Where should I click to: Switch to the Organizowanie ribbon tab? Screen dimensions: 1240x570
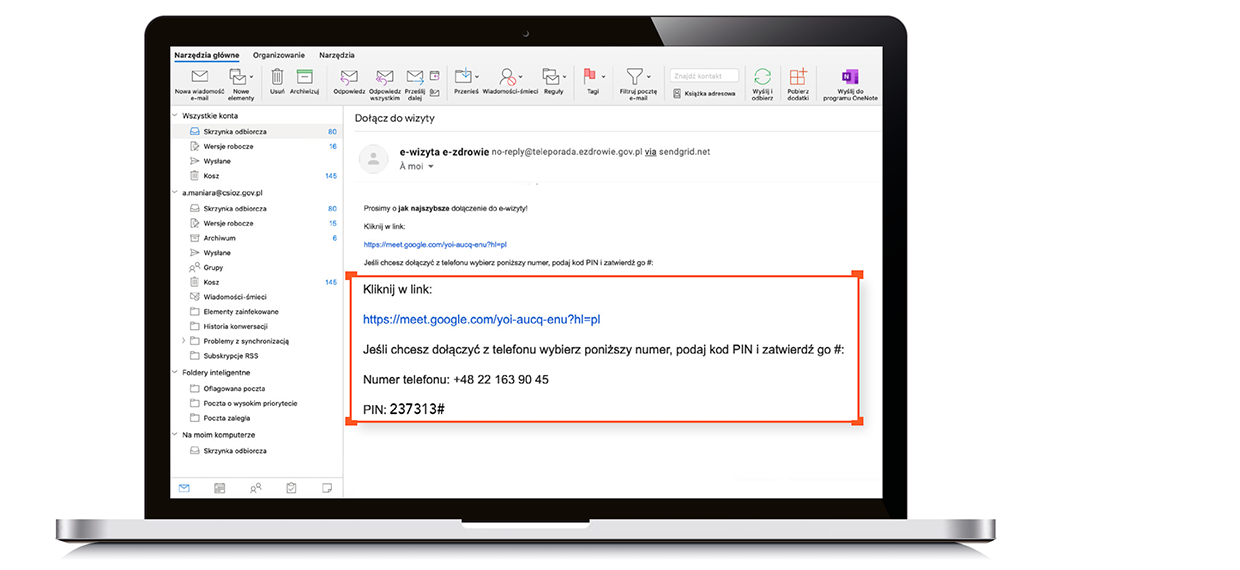tap(279, 55)
